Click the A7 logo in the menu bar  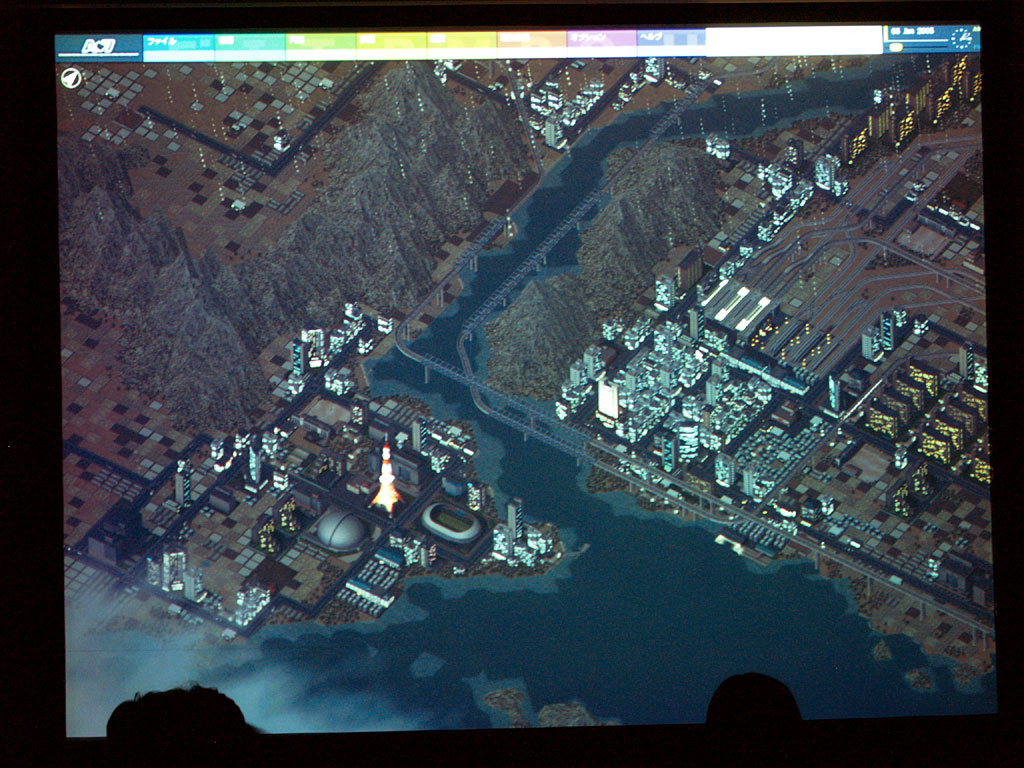pos(98,45)
